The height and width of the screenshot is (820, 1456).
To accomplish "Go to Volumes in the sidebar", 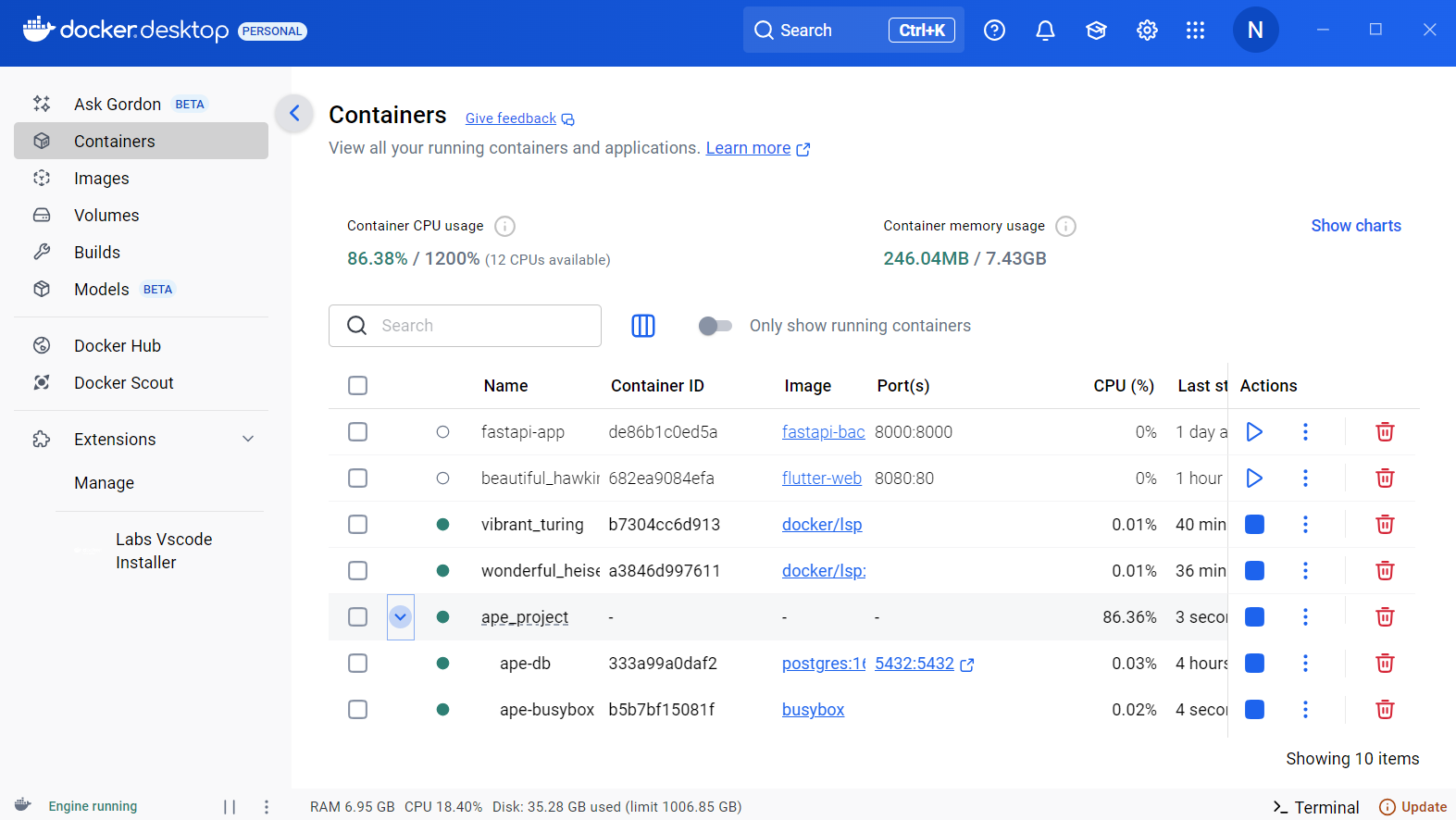I will pos(141,215).
